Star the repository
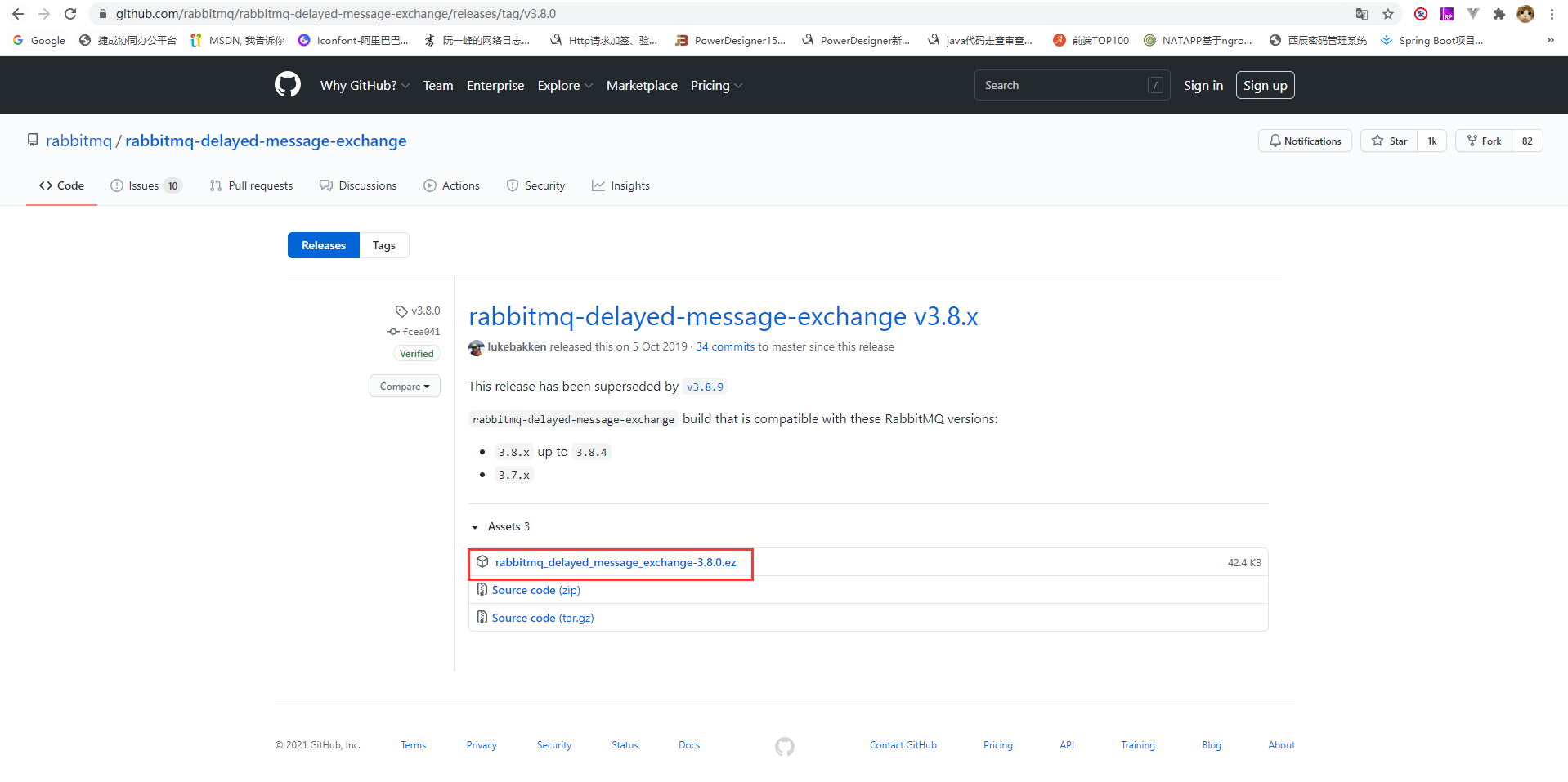Viewport: 1568px width, 782px height. [x=1389, y=141]
